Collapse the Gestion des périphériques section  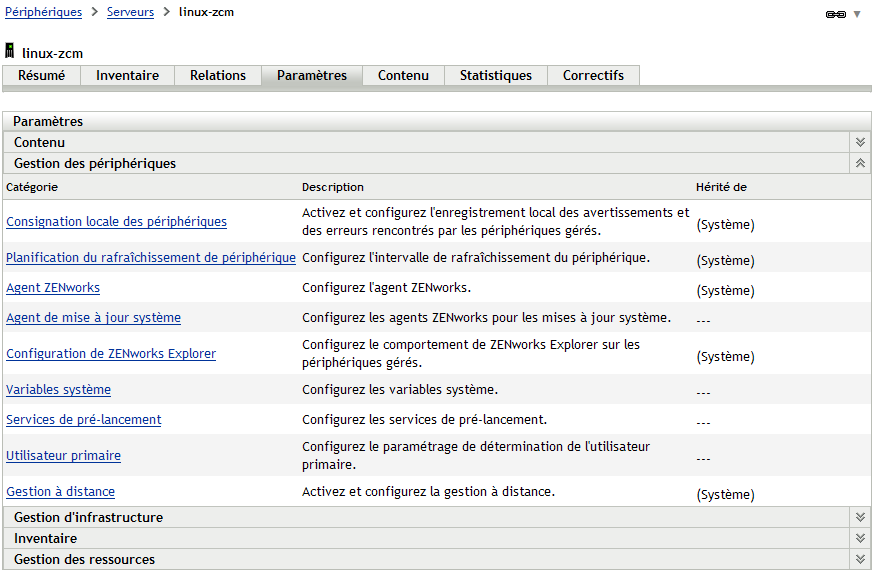tap(859, 163)
